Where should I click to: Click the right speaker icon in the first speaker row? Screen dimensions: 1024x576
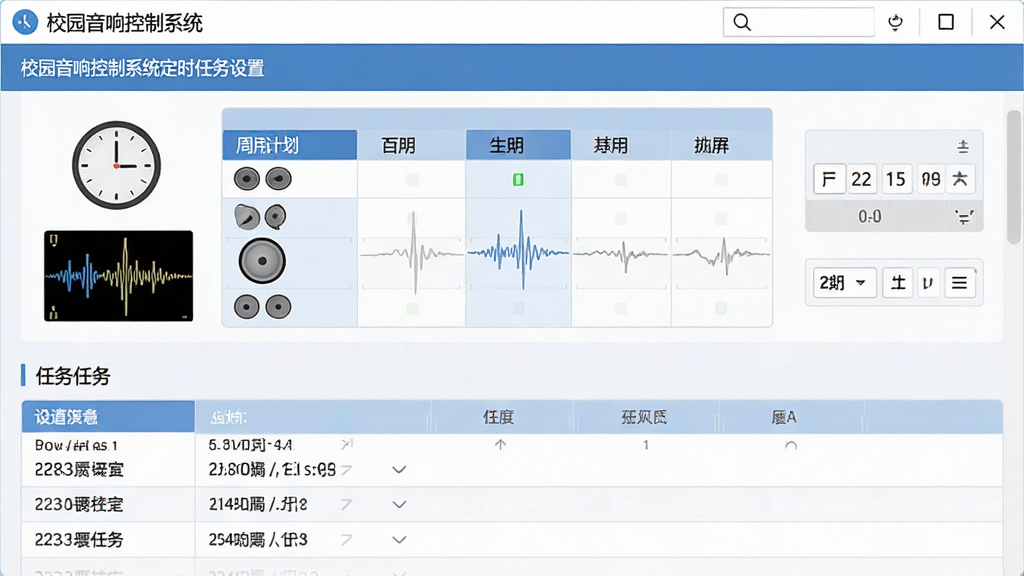(279, 178)
